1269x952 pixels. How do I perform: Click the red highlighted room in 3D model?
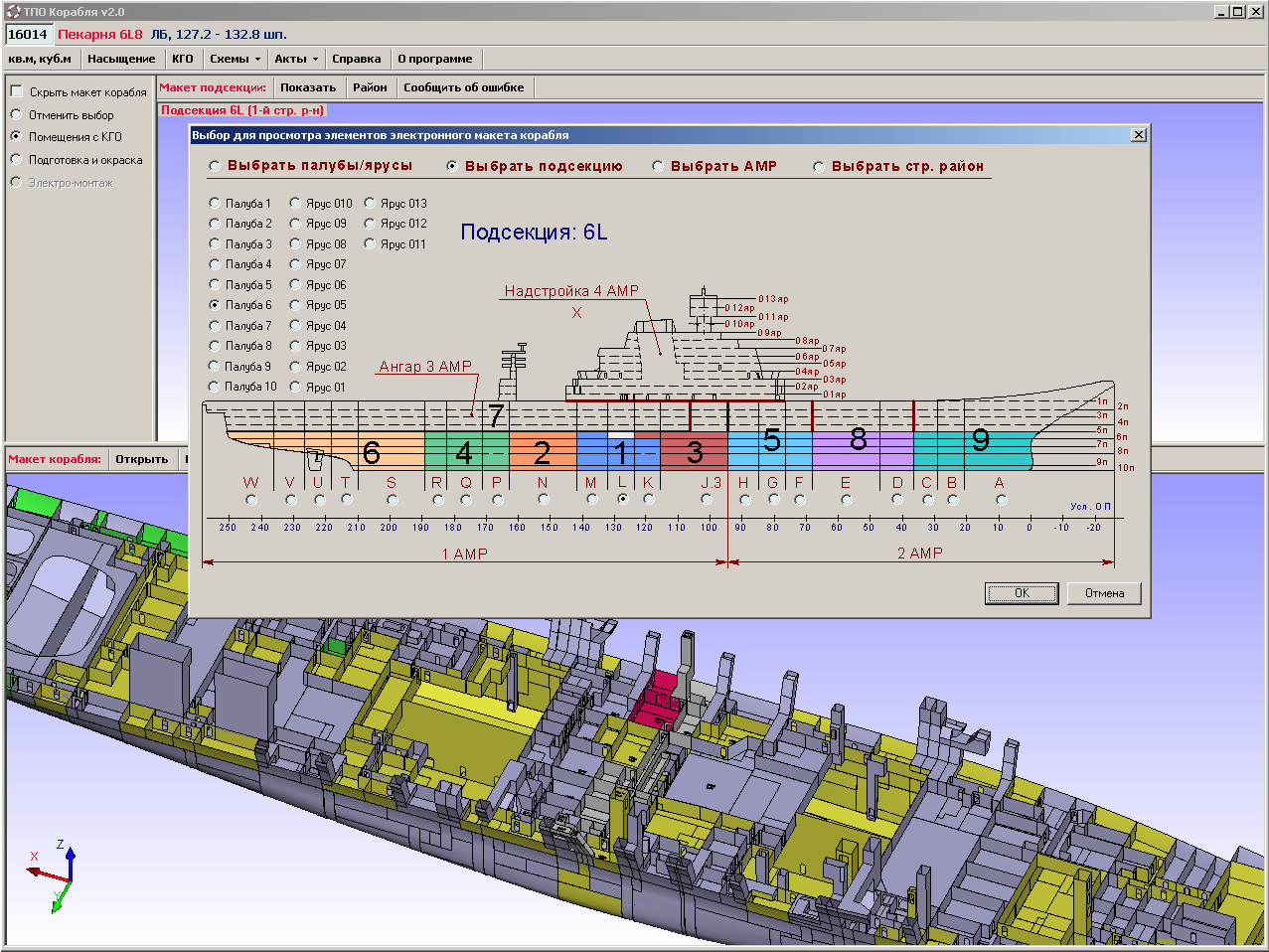coord(657,702)
